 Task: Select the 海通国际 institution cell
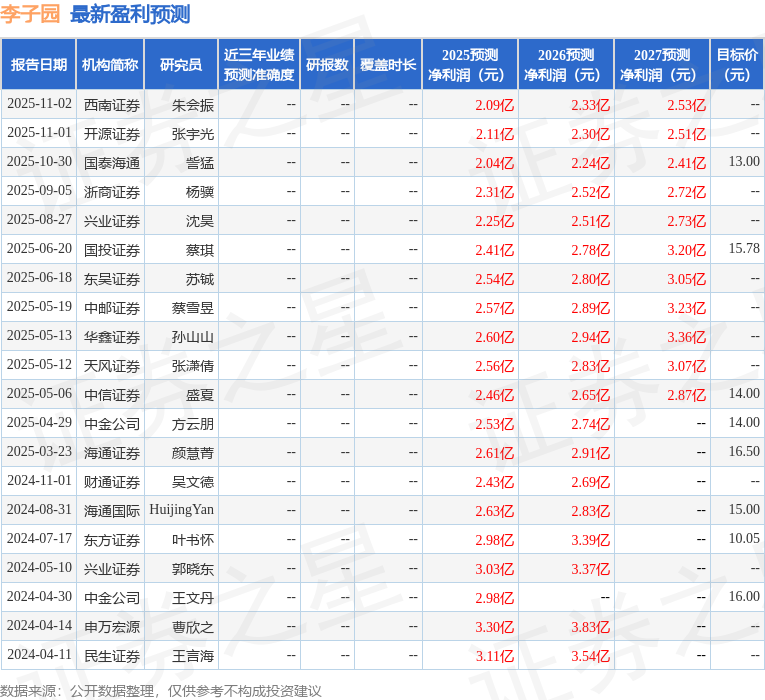112,511
